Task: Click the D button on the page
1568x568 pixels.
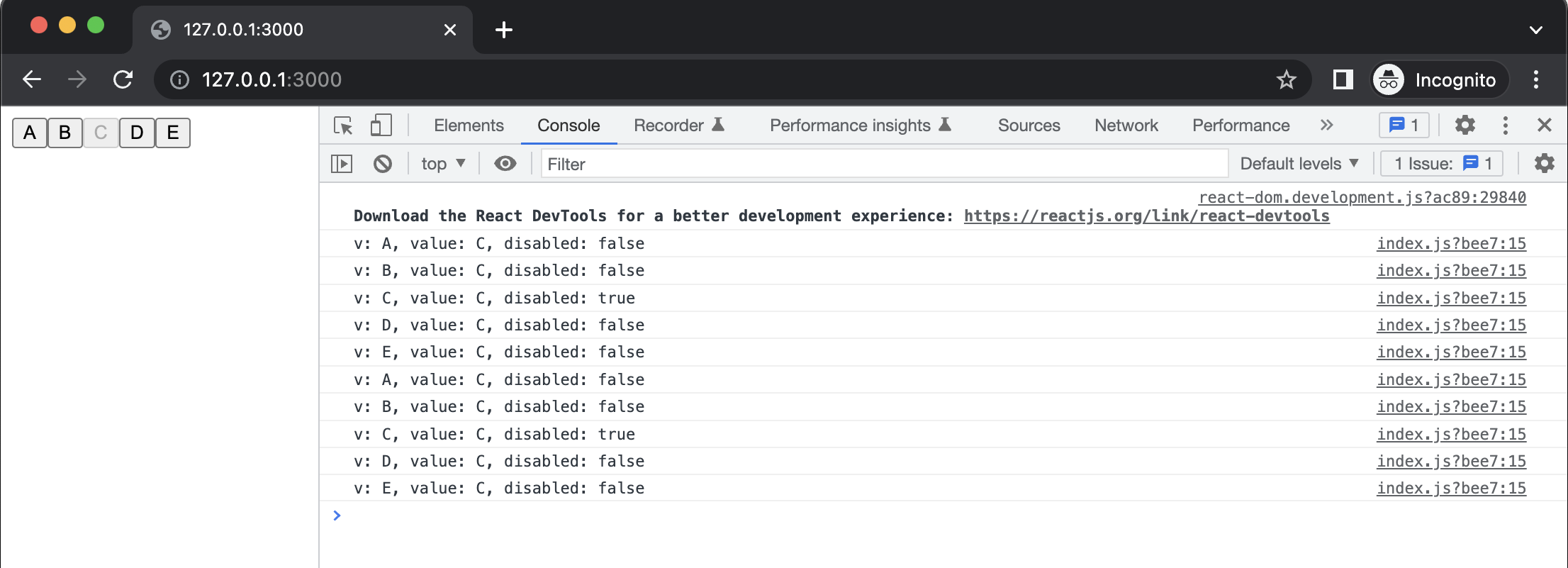Action: 137,133
